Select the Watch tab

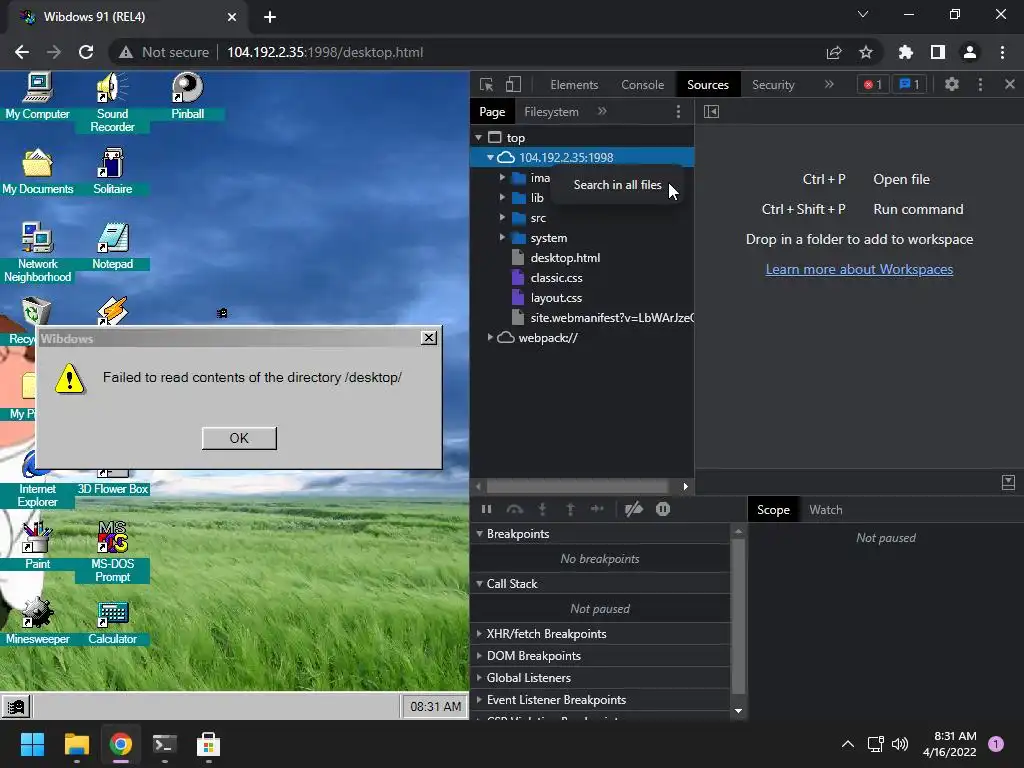(825, 510)
